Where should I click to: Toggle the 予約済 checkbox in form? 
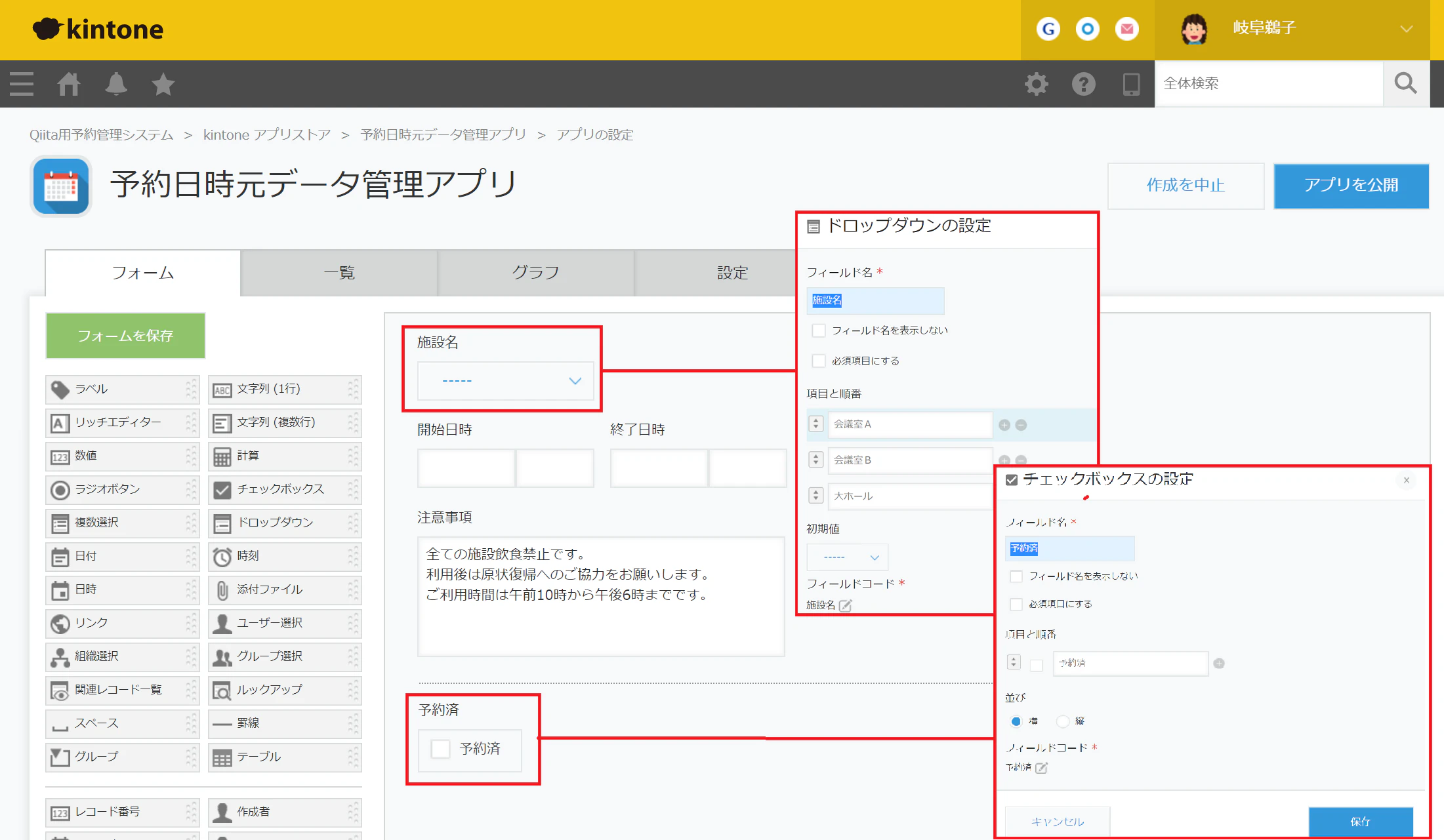pyautogui.click(x=440, y=749)
